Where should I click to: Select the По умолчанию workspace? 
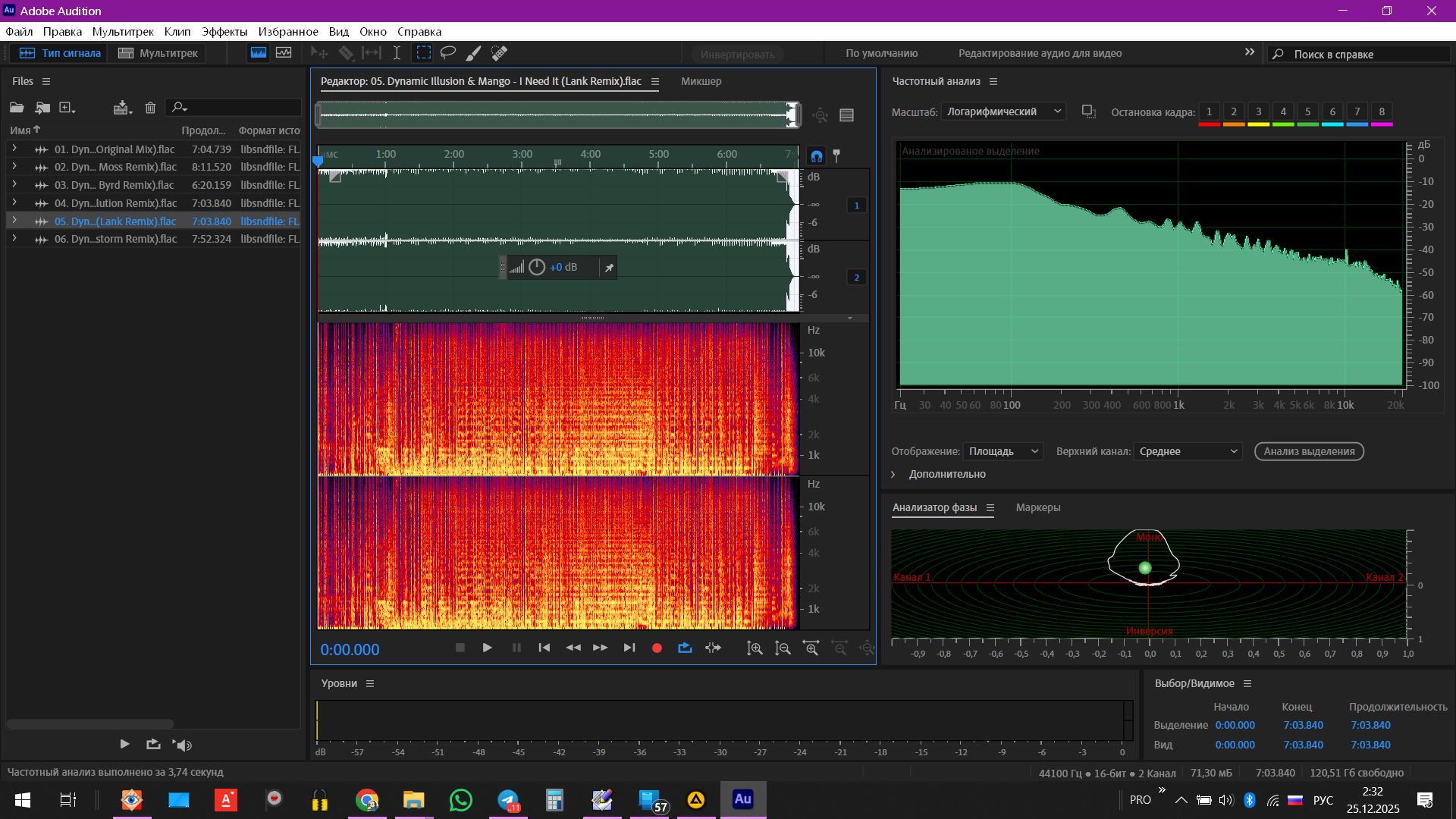coord(882,53)
